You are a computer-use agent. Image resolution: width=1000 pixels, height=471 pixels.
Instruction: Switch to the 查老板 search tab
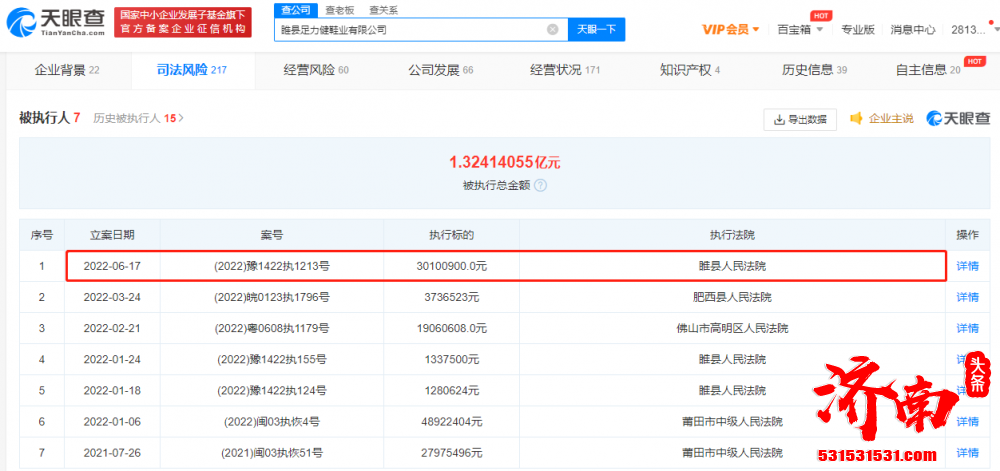[340, 9]
